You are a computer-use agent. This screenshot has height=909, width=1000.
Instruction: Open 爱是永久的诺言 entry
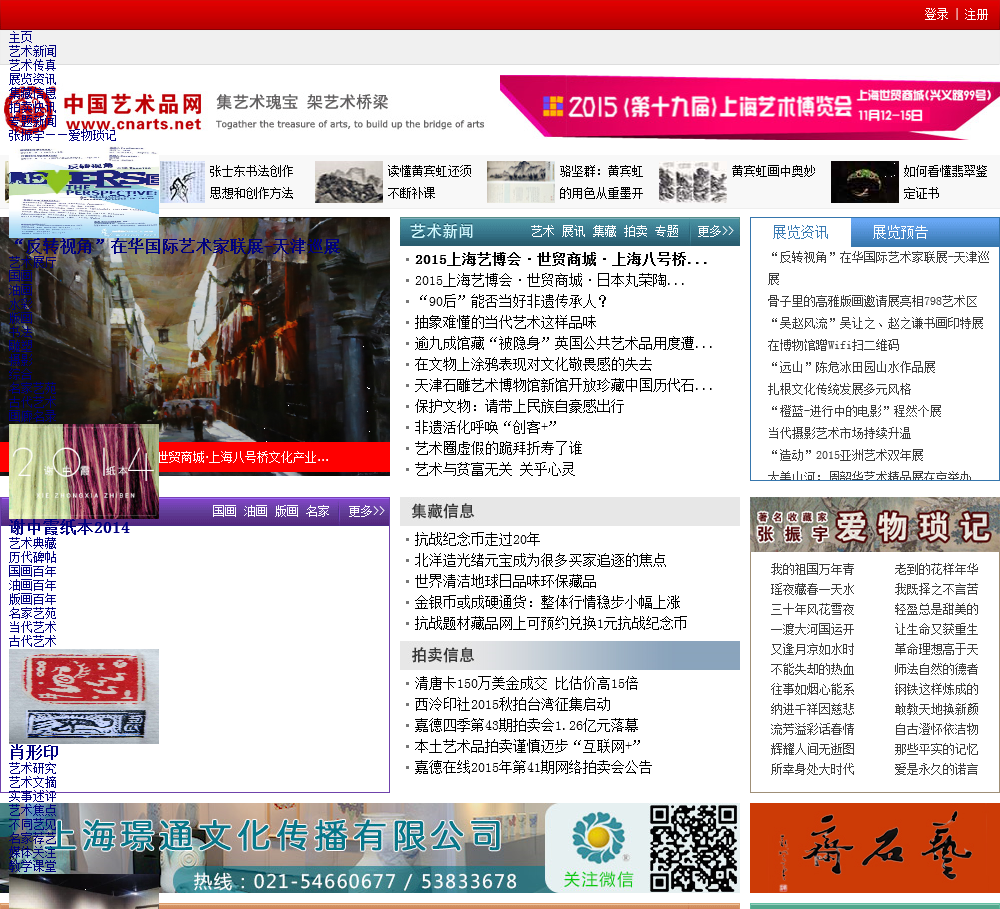click(x=936, y=769)
